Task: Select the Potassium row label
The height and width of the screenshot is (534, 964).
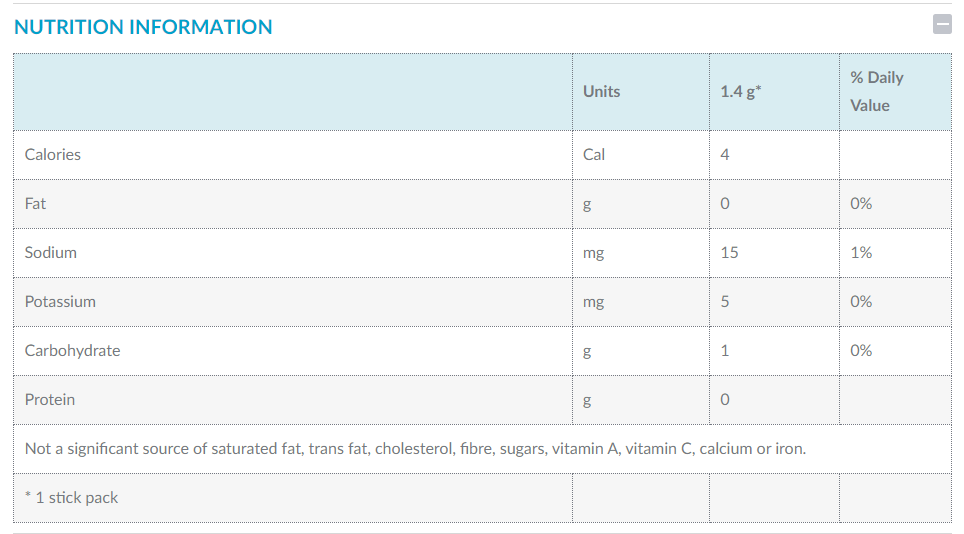Action: (60, 301)
